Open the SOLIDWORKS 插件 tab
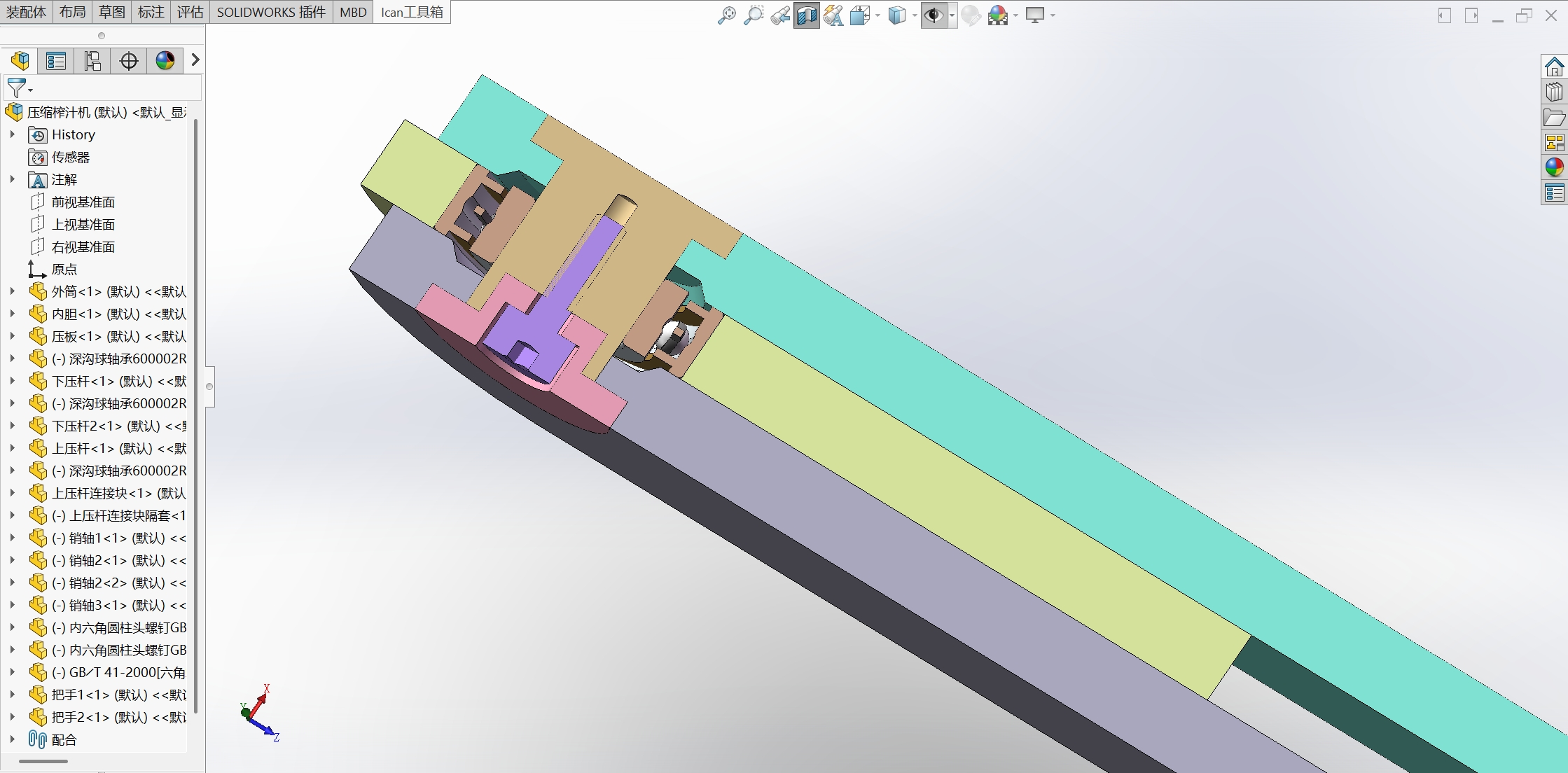The image size is (1568, 773). click(271, 12)
